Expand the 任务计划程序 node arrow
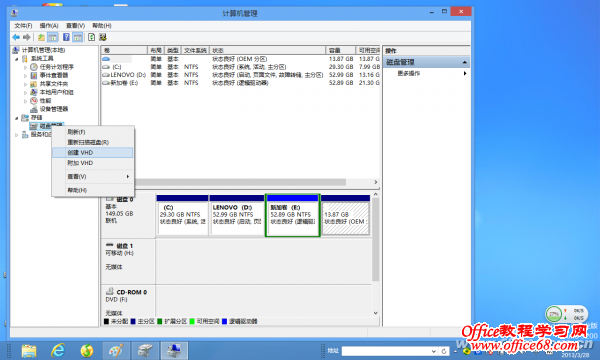600x360 pixels. (25, 67)
